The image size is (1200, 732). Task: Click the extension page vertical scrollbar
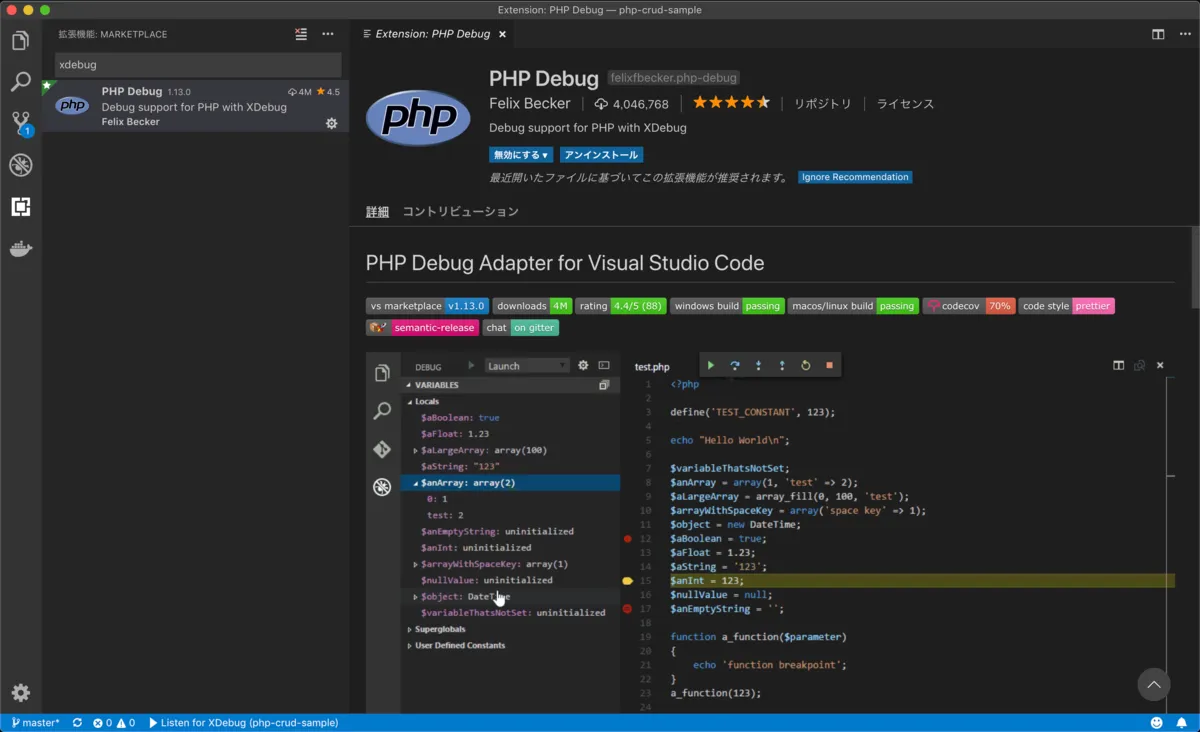coord(1195,267)
